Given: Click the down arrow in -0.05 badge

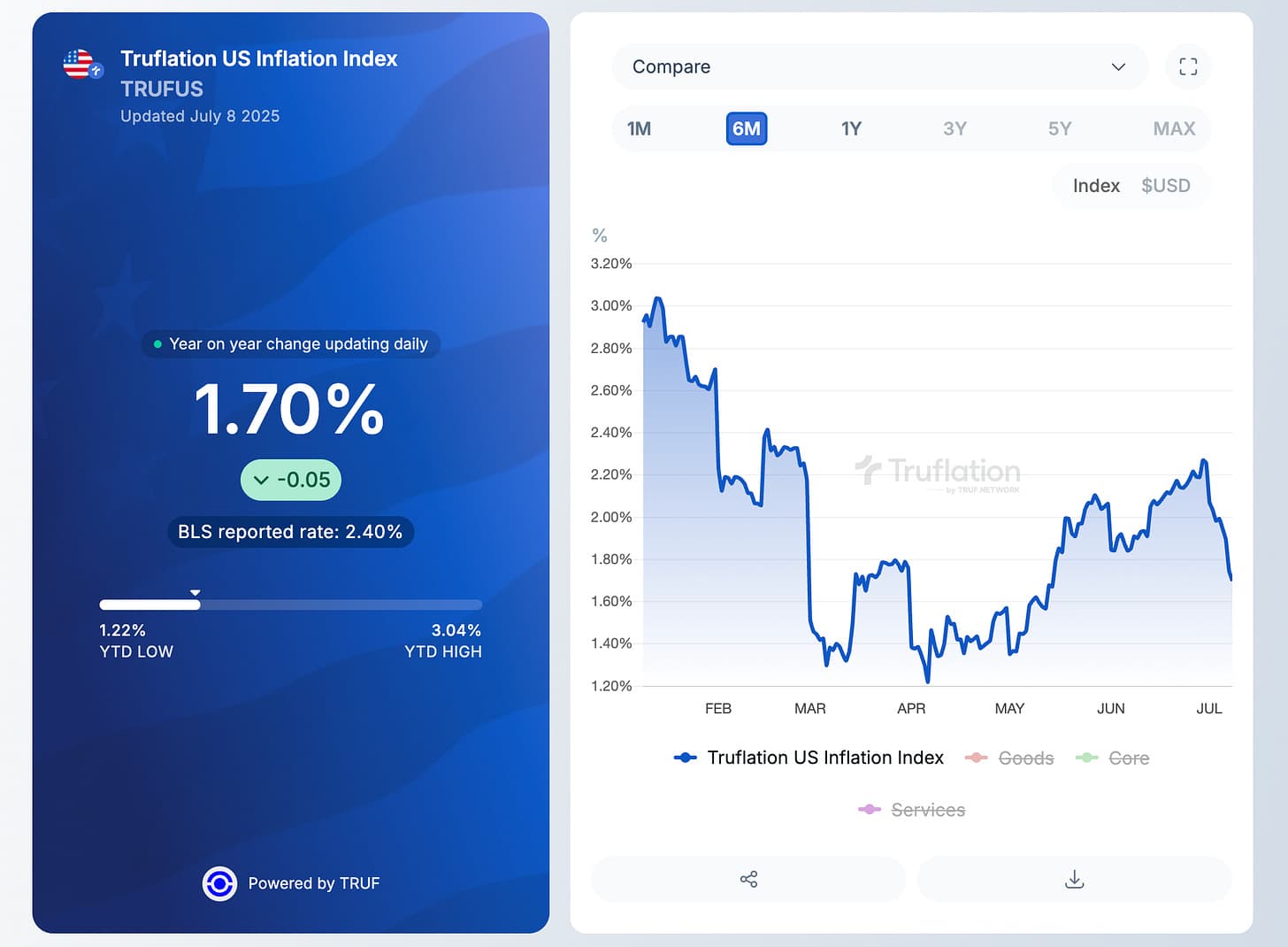Looking at the screenshot, I should pos(261,480).
